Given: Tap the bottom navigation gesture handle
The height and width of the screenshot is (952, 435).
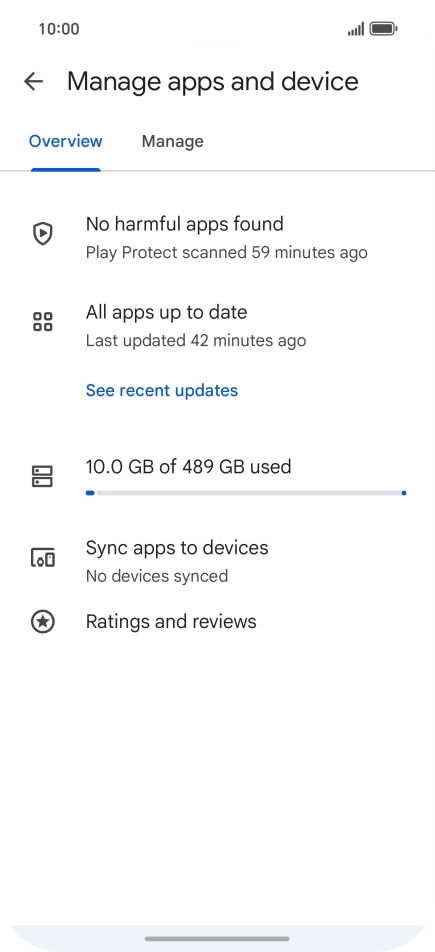Looking at the screenshot, I should click(x=218, y=939).
